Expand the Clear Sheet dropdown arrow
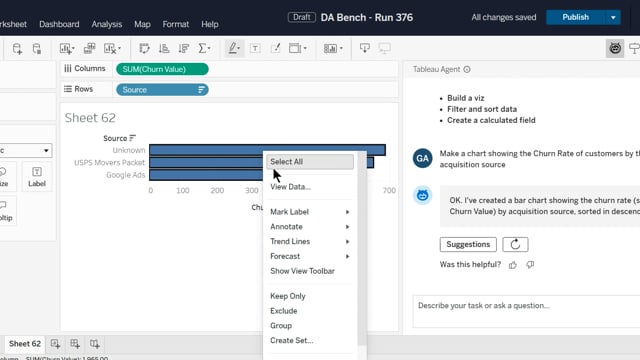Image resolution: width=640 pixels, height=360 pixels. click(x=119, y=49)
